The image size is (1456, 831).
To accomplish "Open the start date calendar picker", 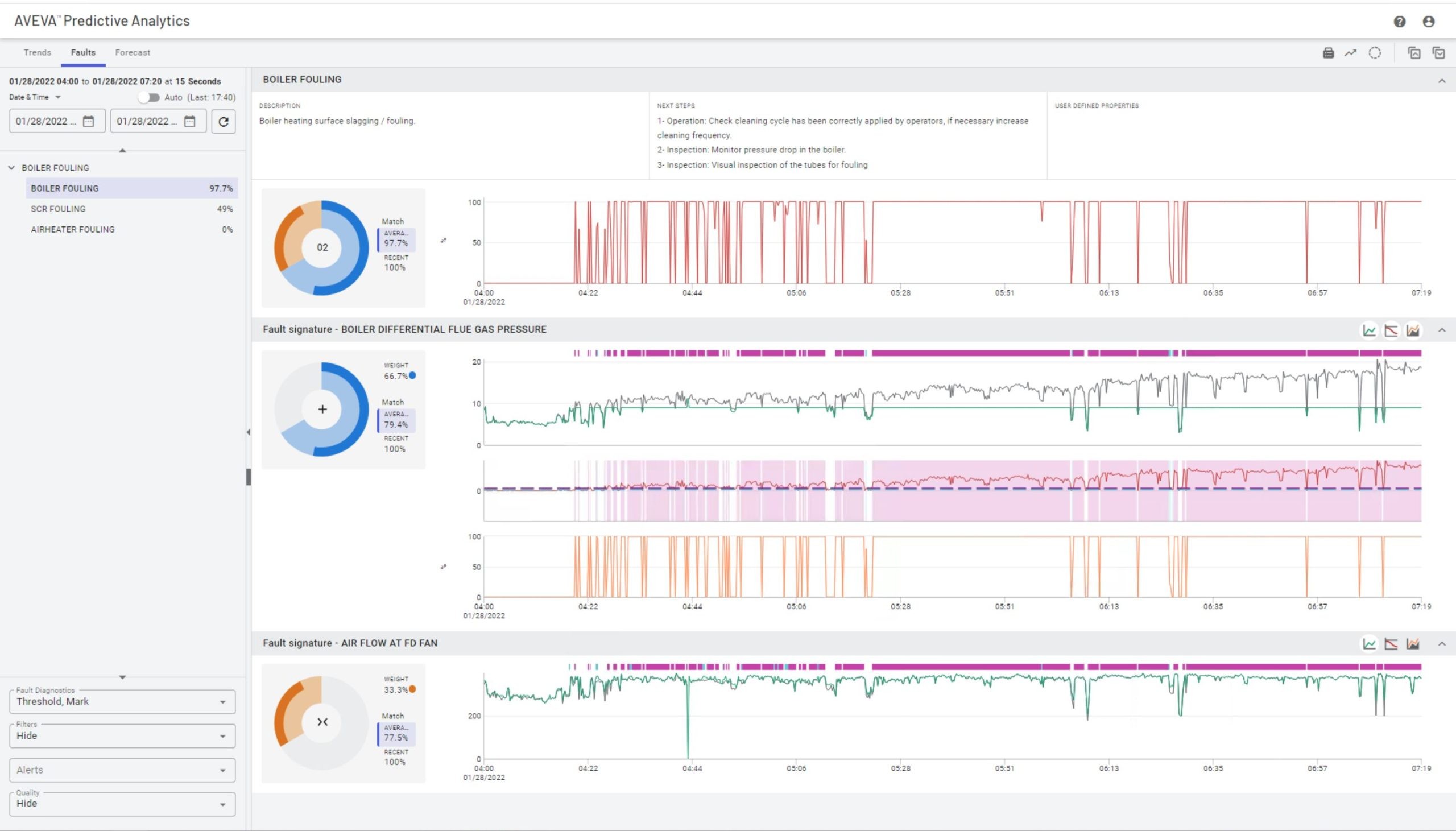I will tap(88, 122).
